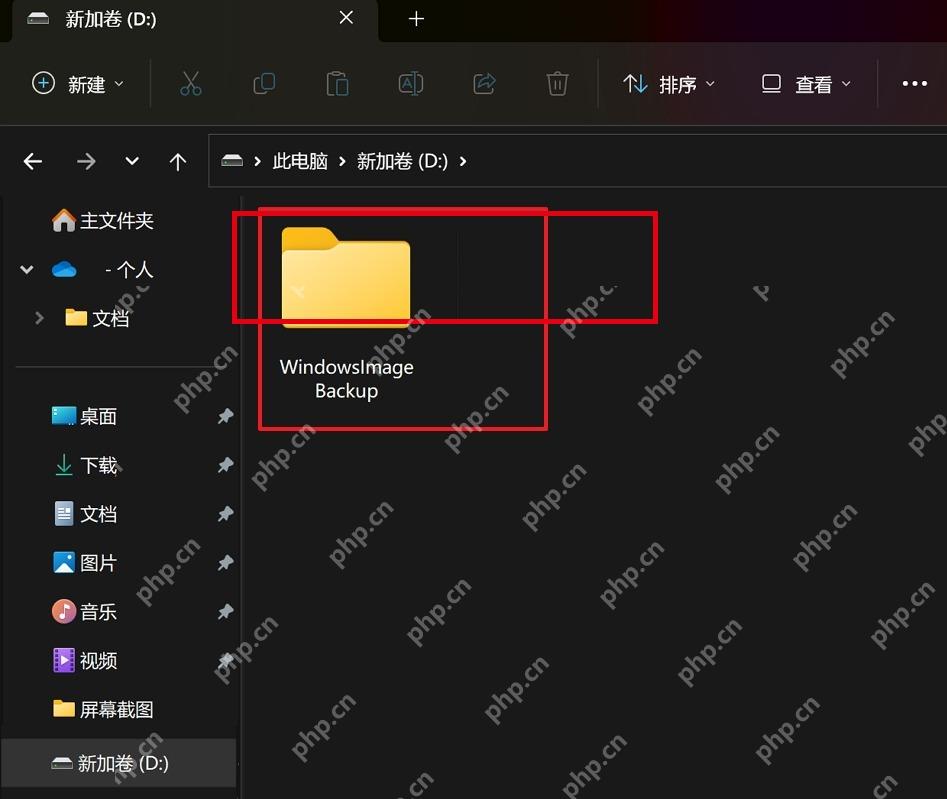This screenshot has height=799, width=947.
Task: Open 桌面 (Desktop) in quick access
Action: click(x=85, y=416)
